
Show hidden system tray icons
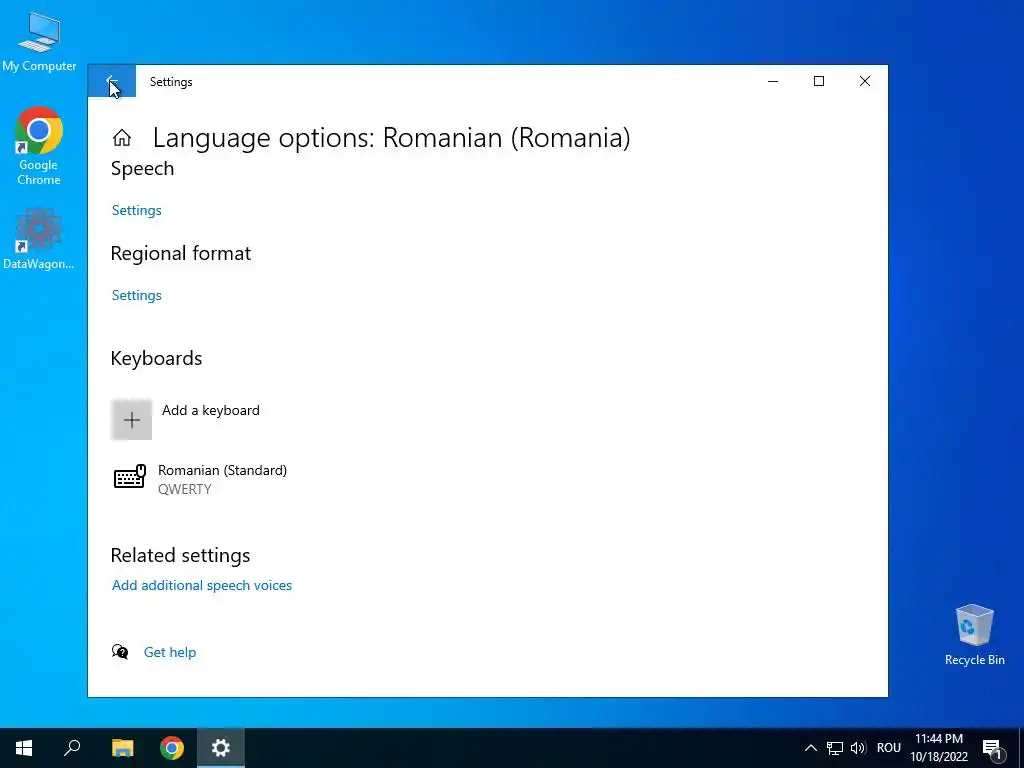tap(810, 748)
